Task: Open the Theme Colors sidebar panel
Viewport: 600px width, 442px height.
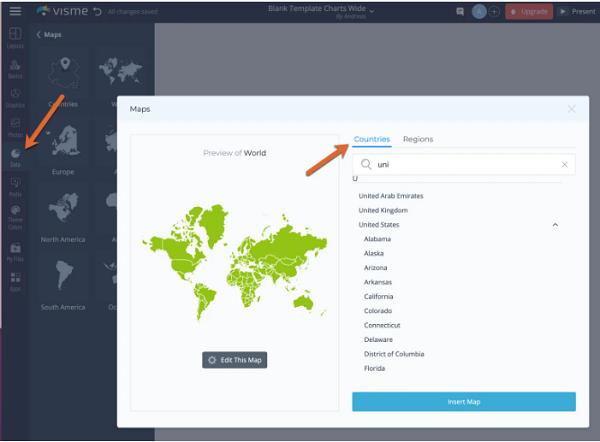Action: [15, 217]
